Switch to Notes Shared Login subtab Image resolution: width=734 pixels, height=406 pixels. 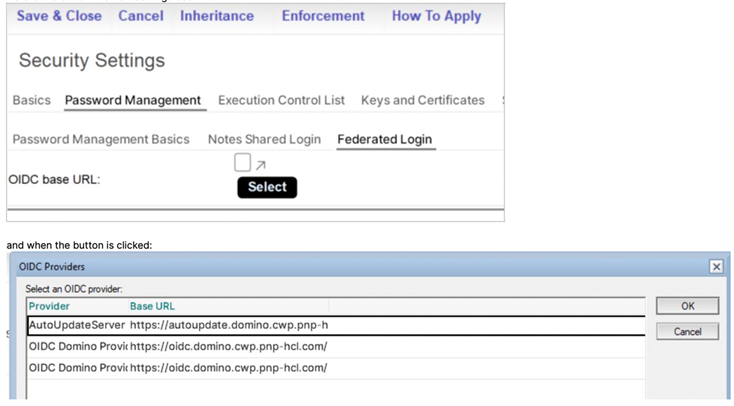[264, 139]
